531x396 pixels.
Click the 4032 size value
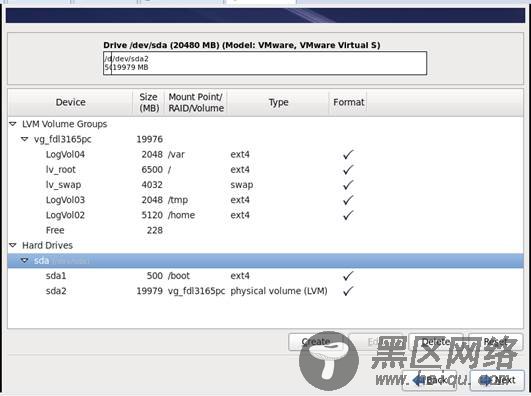coord(152,185)
